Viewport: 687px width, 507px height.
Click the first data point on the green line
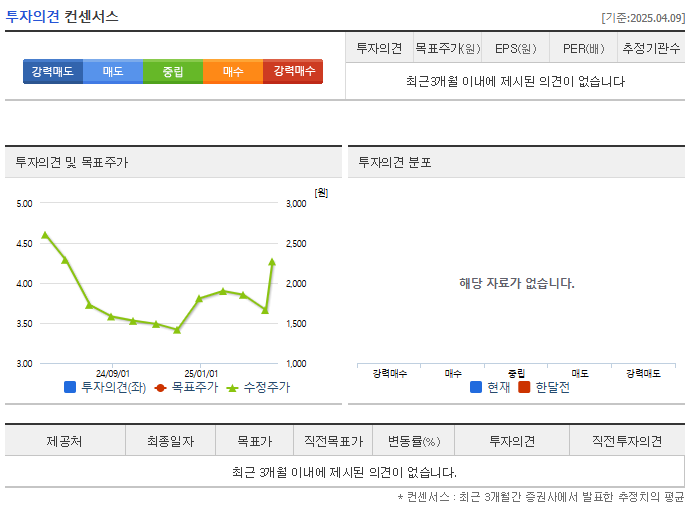click(45, 235)
